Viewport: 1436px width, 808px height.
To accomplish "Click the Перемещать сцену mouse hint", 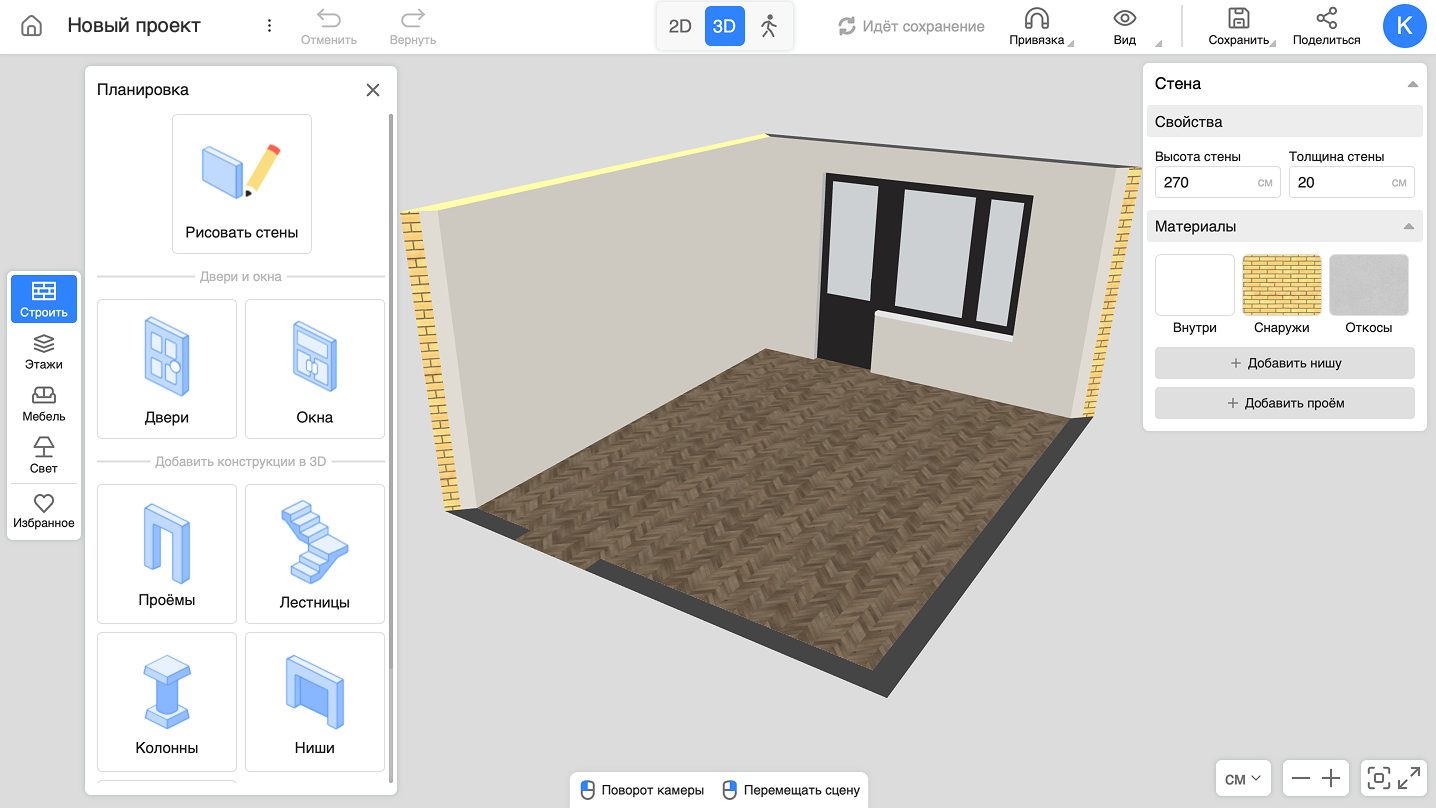I will pos(791,790).
